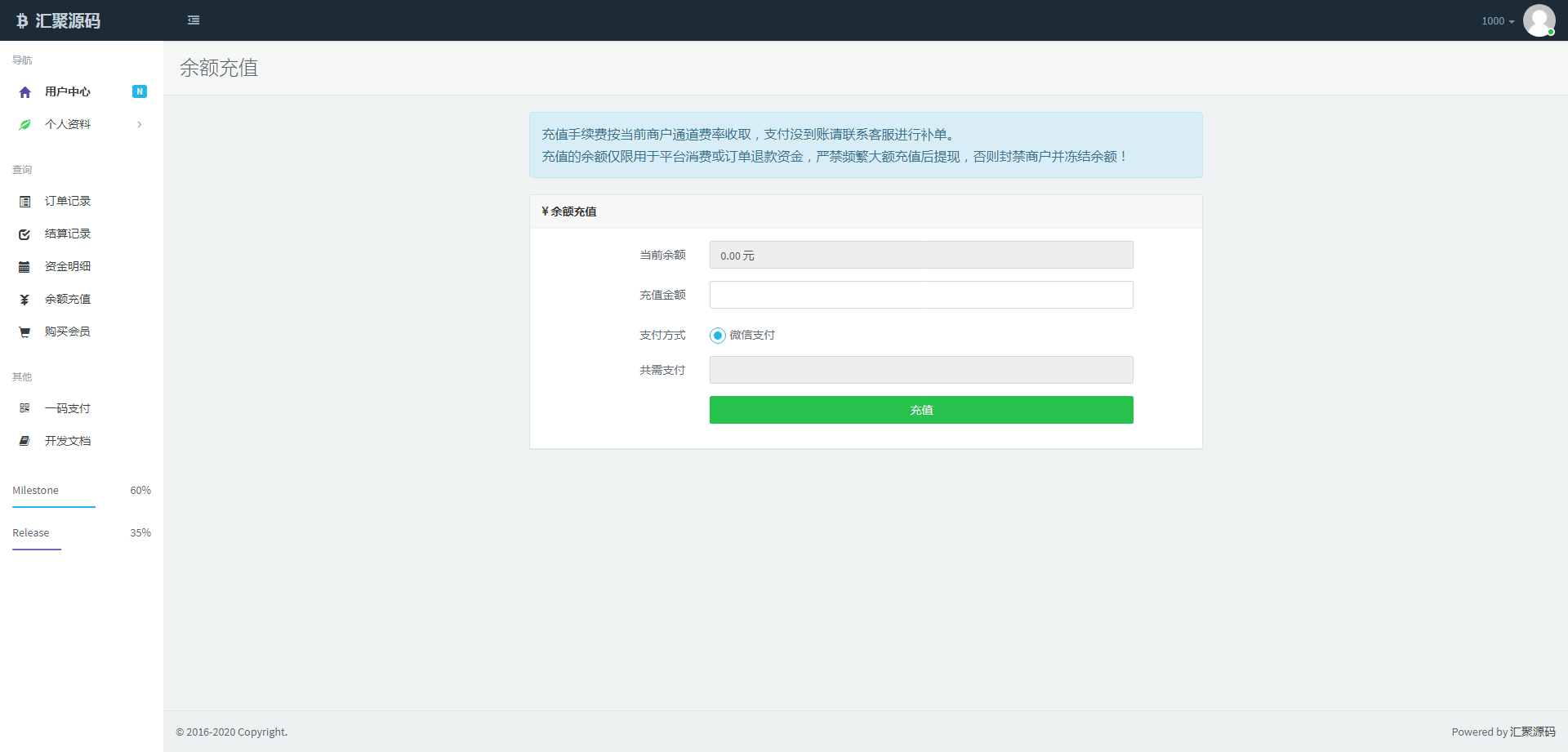Click the calendar icon beside 资金明细

[x=24, y=267]
